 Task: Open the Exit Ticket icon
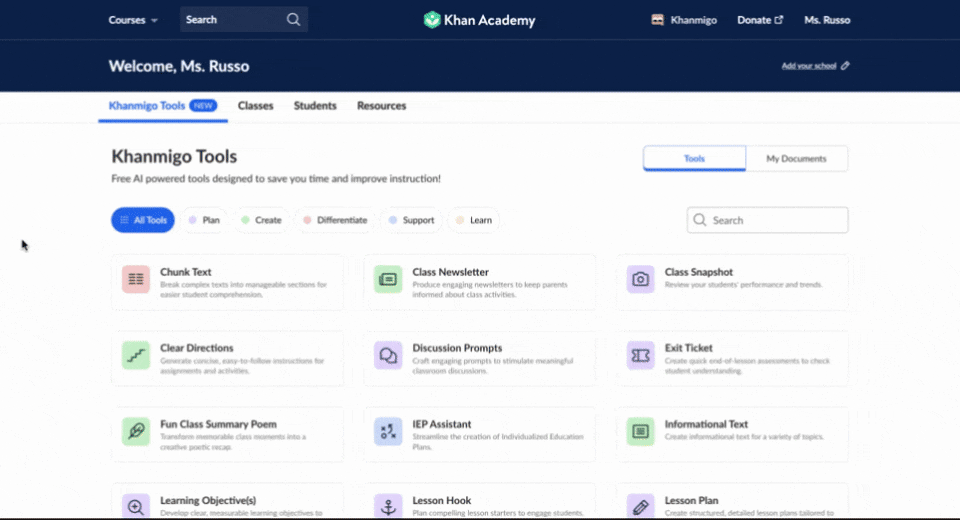641,356
